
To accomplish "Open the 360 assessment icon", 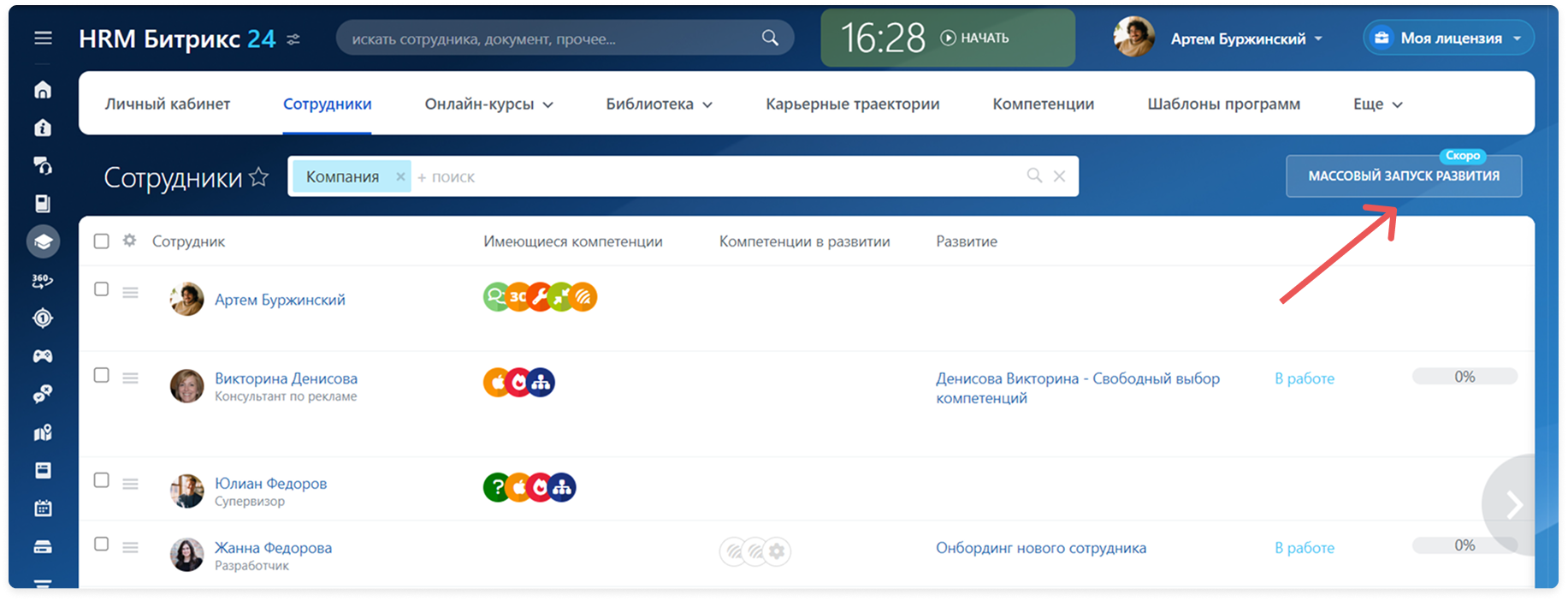I will click(43, 280).
